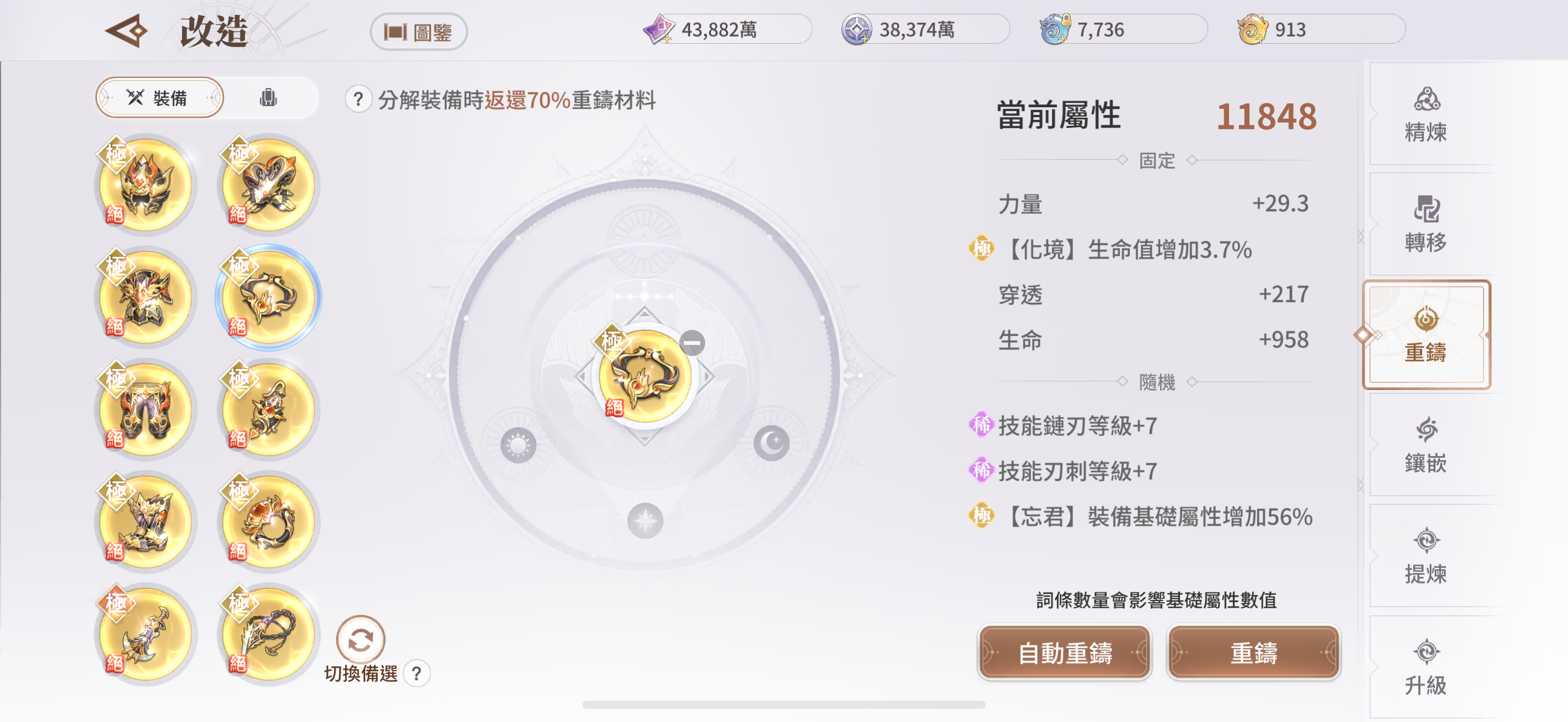
Task: Remove the equipped item with the minus button
Action: pos(692,343)
